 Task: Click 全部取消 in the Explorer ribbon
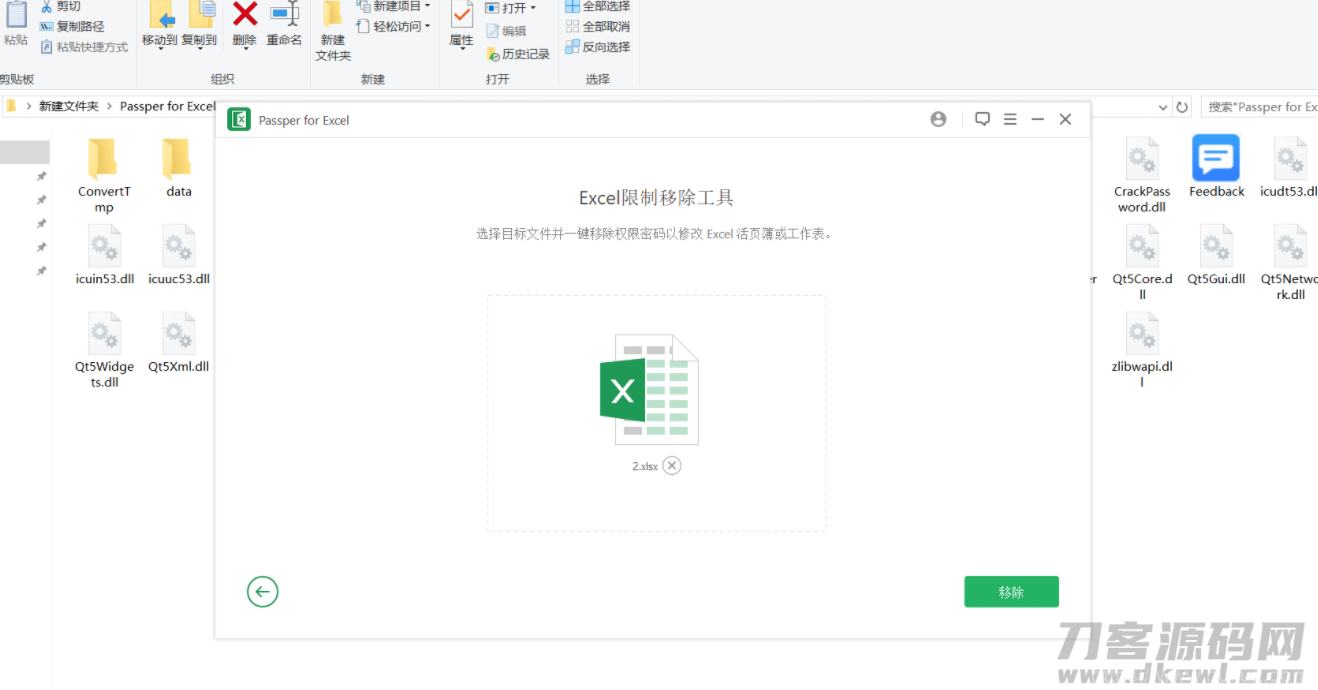tap(598, 27)
